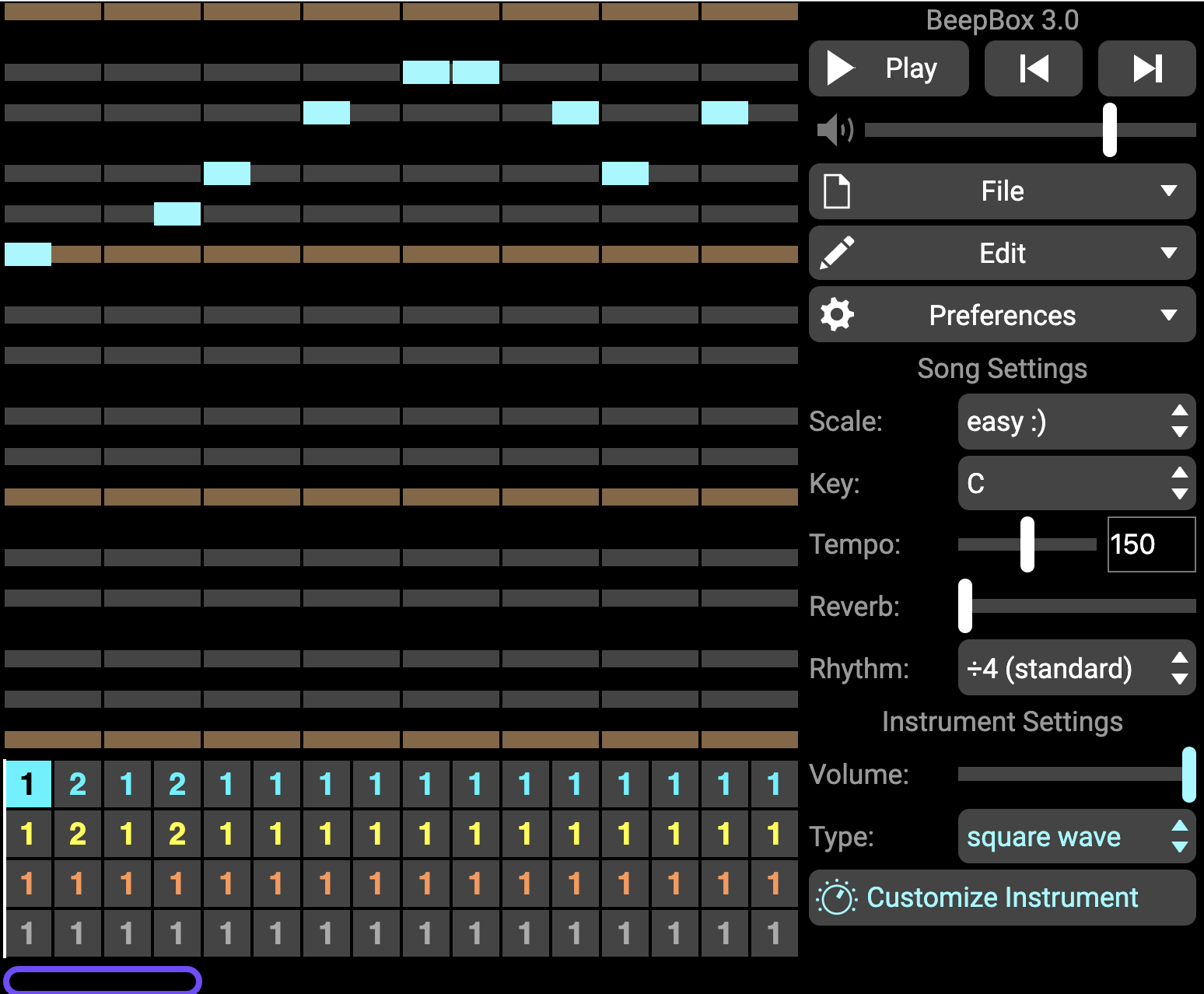
Task: Open the Key dropdown set to C
Action: 1076,484
